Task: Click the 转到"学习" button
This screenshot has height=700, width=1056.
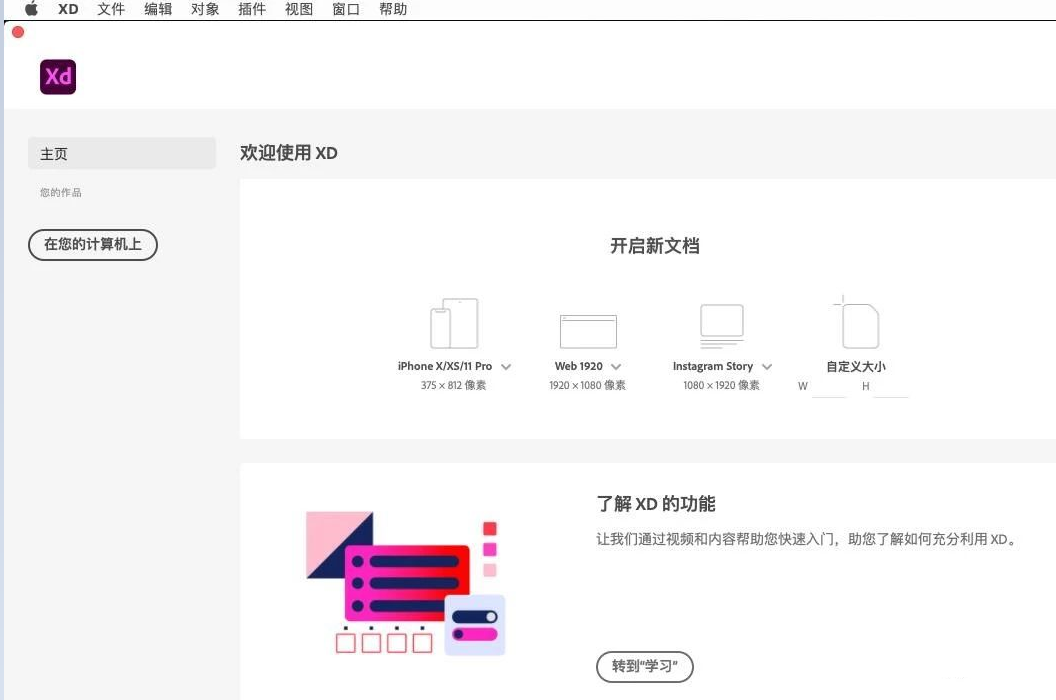Action: tap(645, 666)
